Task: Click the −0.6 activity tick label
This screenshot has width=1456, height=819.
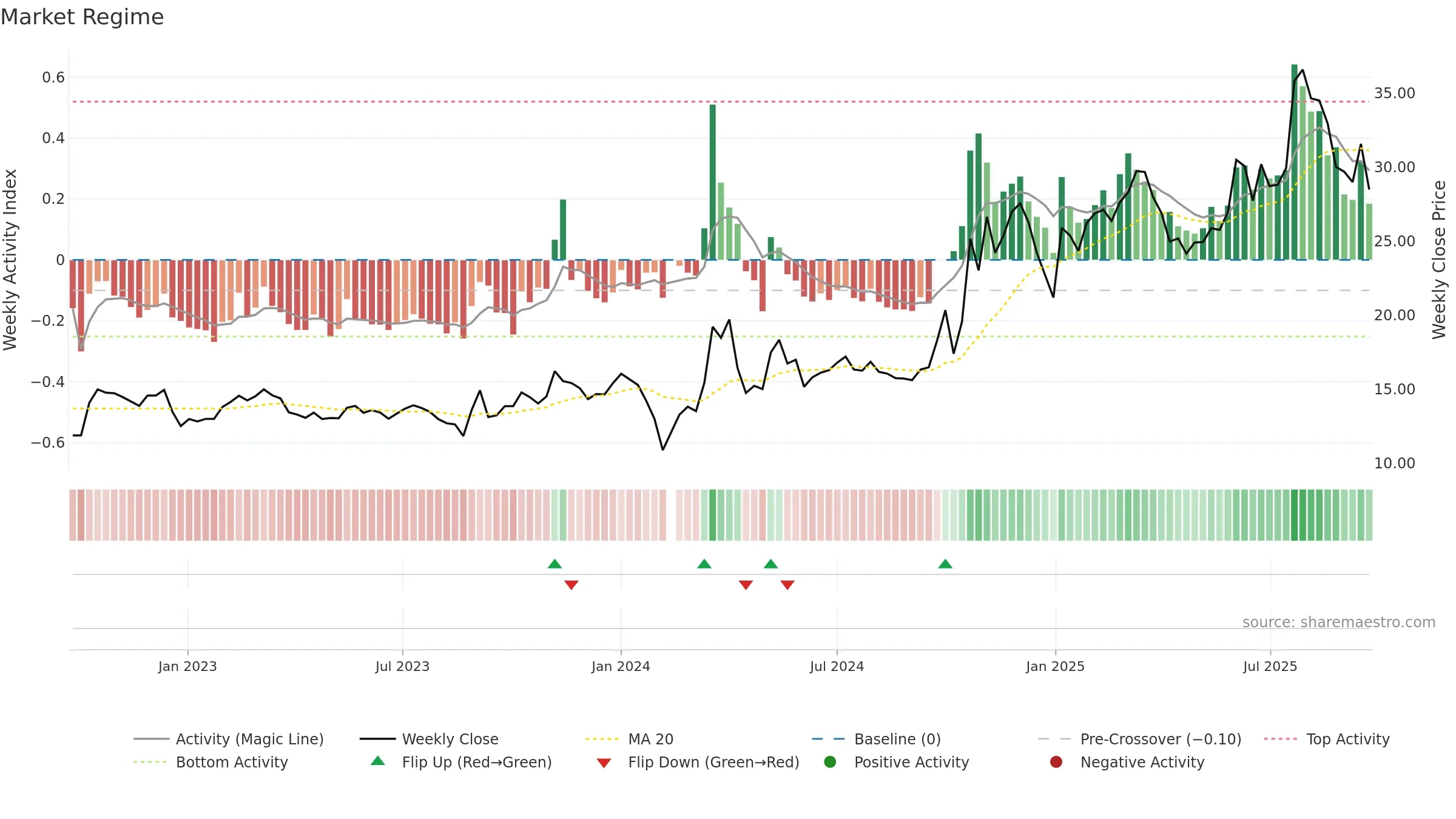Action: click(48, 442)
